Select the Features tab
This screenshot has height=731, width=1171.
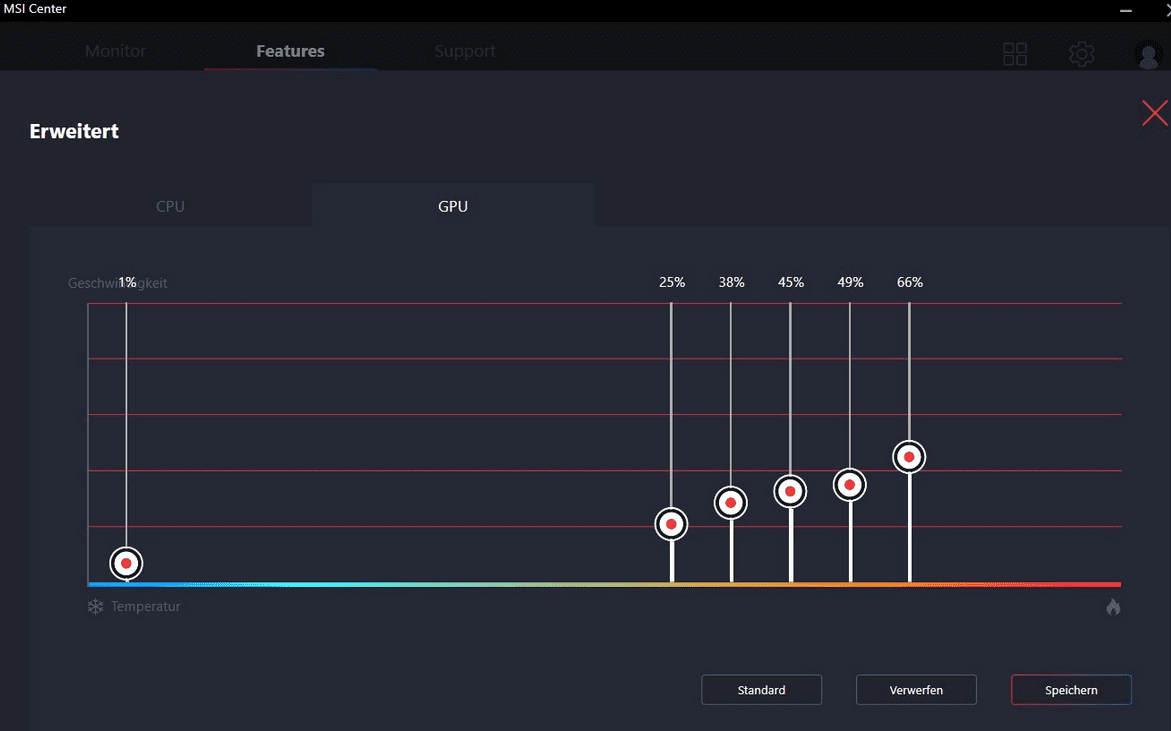(x=291, y=51)
